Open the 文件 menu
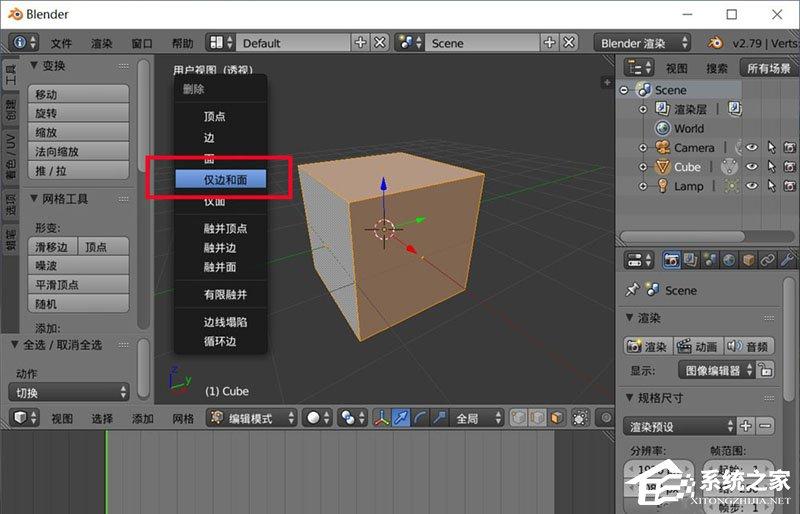Viewport: 800px width, 514px height. pyautogui.click(x=61, y=43)
